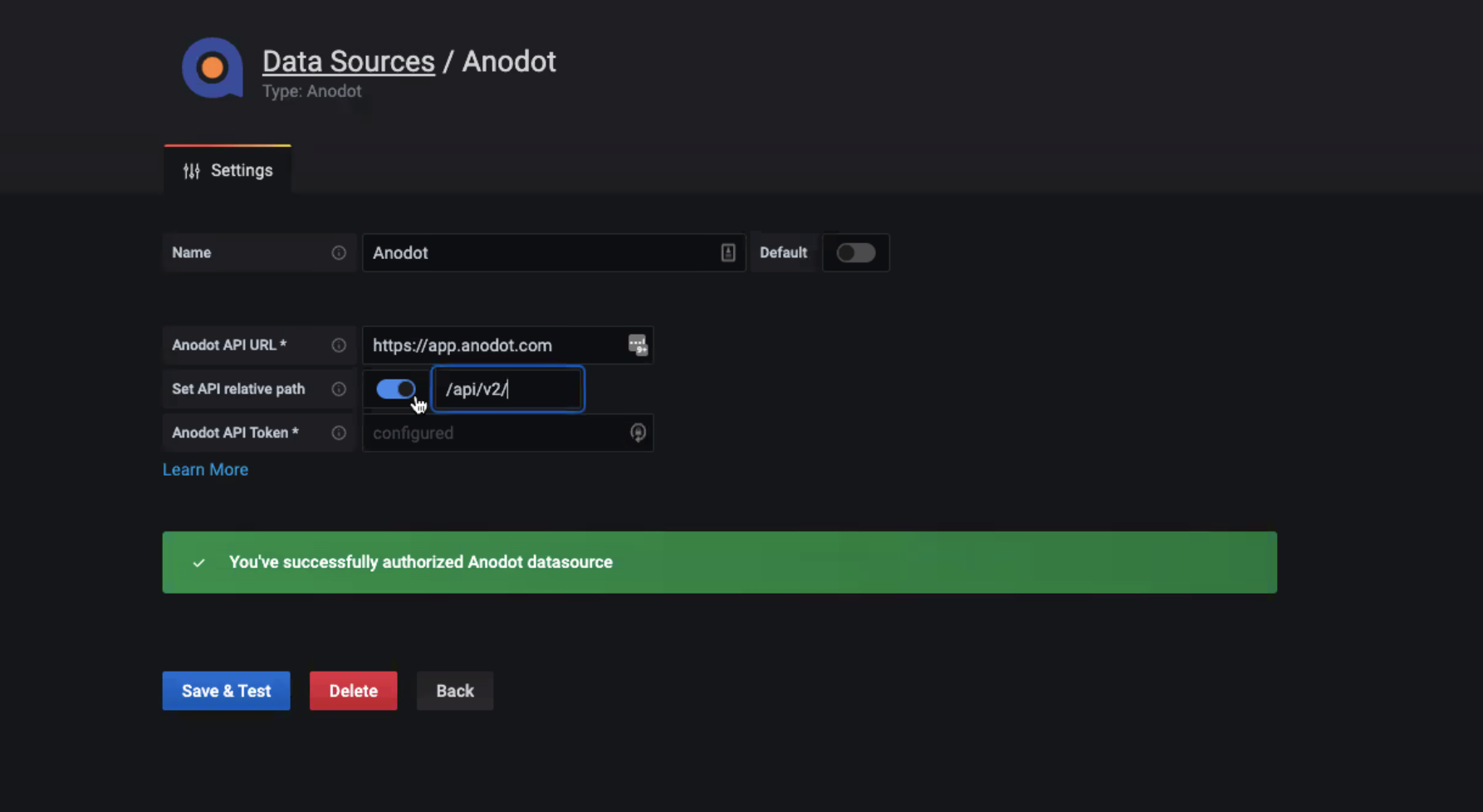Click the Anodot API URL input field
This screenshot has height=812, width=1483.
pos(508,345)
